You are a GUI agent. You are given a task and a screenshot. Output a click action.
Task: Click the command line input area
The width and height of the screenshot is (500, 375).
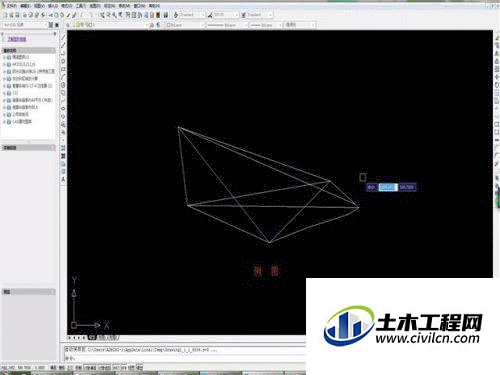pos(185,358)
